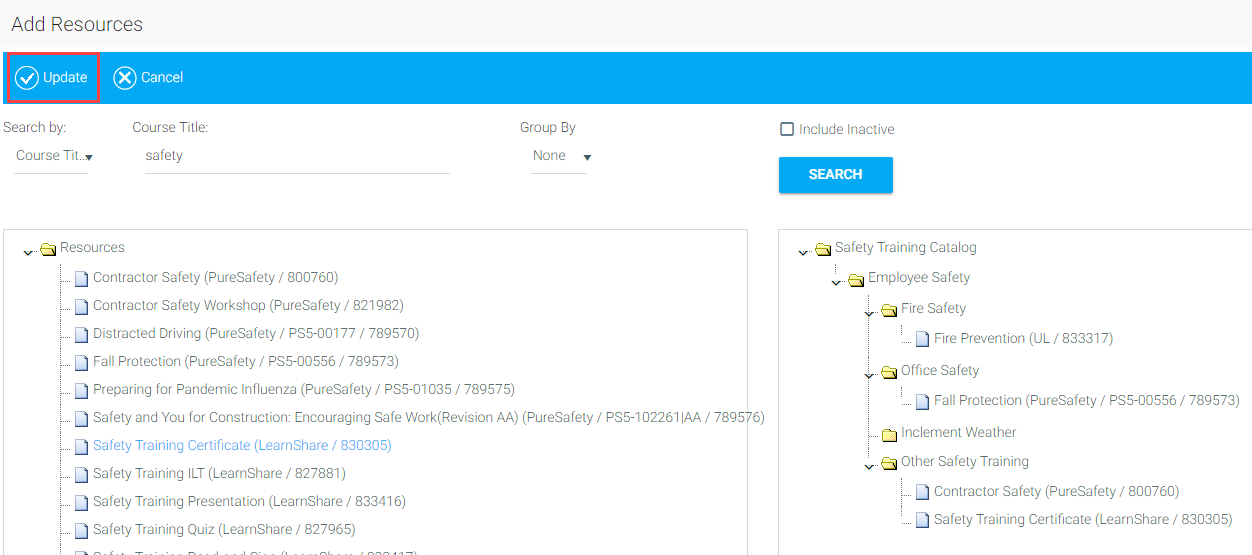
Task: Click the Safety Training Quiz document icon
Action: point(81,530)
